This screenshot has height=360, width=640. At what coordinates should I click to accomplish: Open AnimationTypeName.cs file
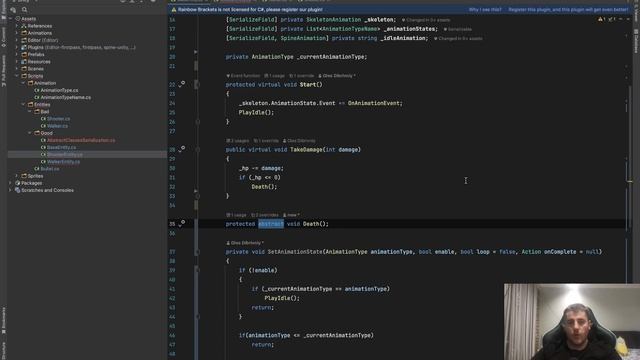tap(65, 98)
